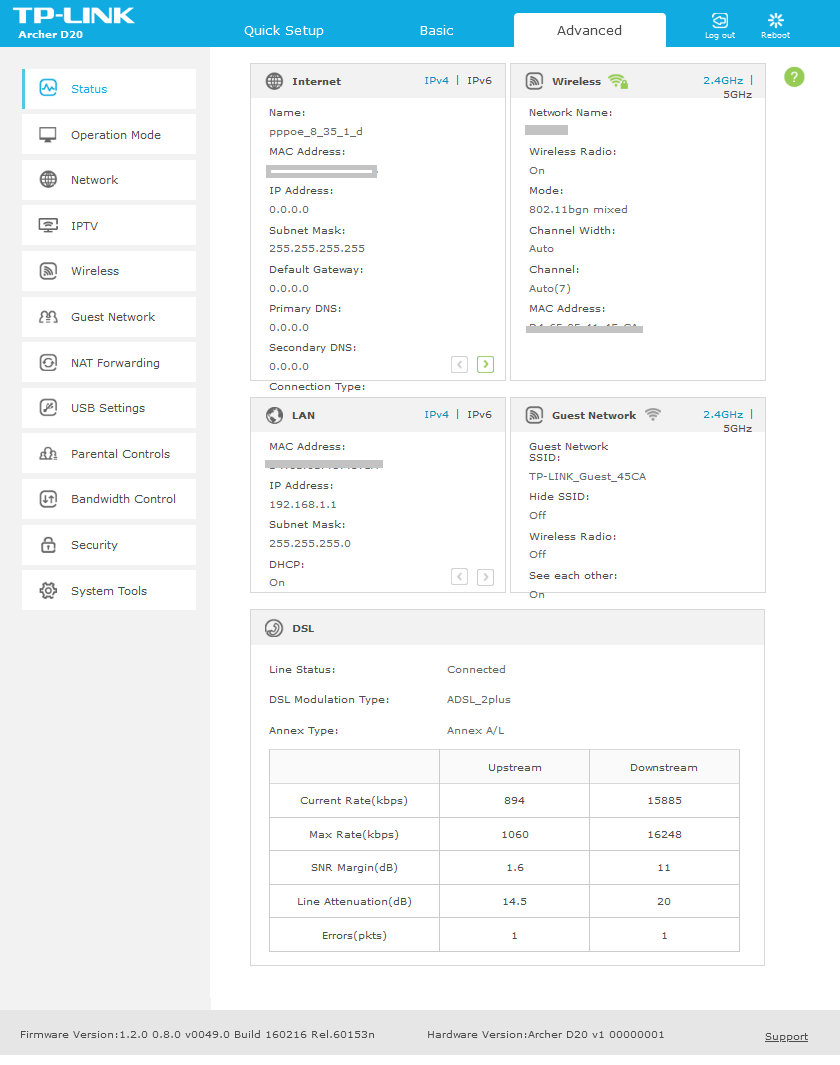Click the System Tools gear icon

[x=48, y=590]
